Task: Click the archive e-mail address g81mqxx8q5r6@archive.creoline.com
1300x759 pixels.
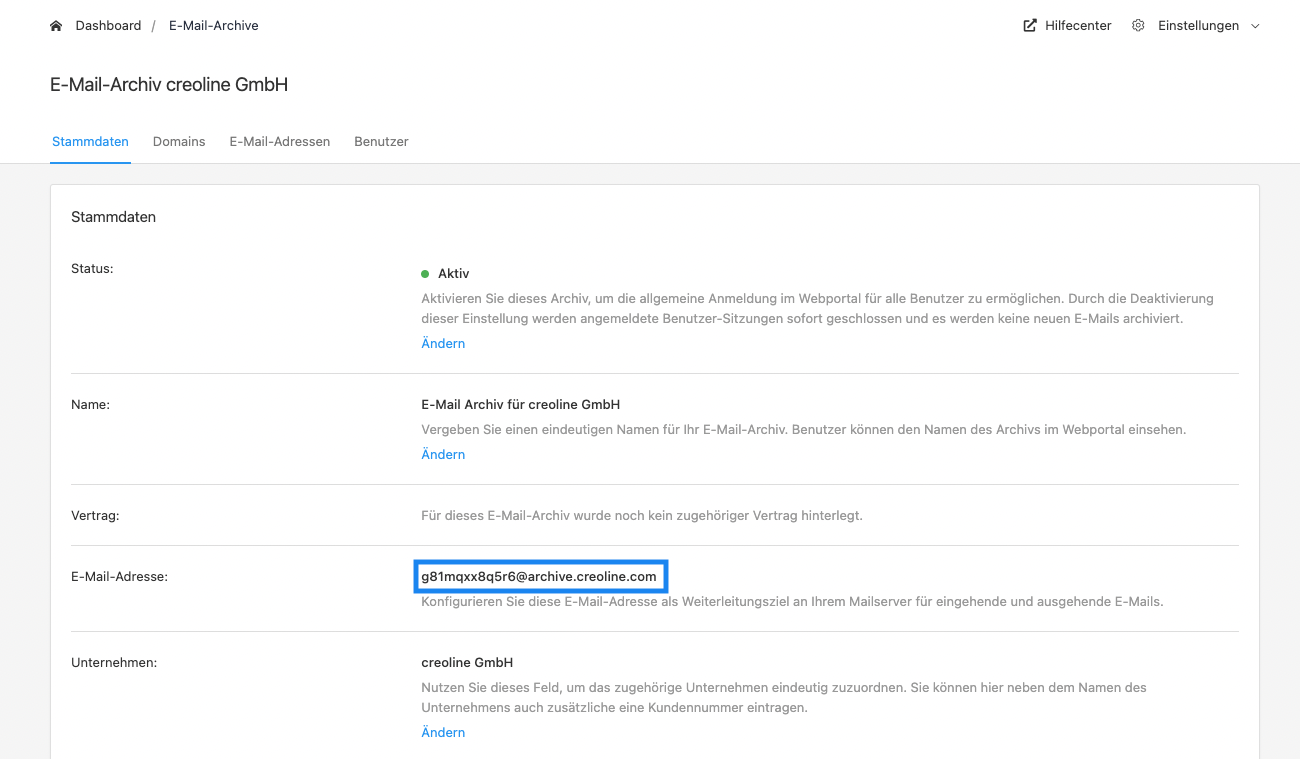Action: [x=539, y=577]
